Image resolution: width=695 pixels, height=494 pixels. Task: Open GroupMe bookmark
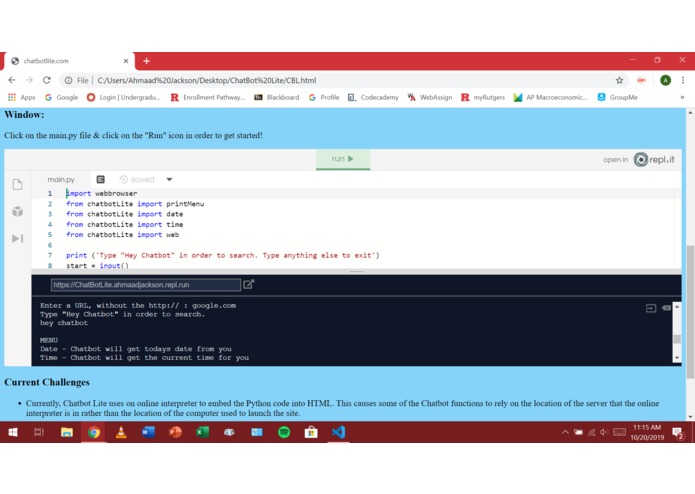(617, 97)
